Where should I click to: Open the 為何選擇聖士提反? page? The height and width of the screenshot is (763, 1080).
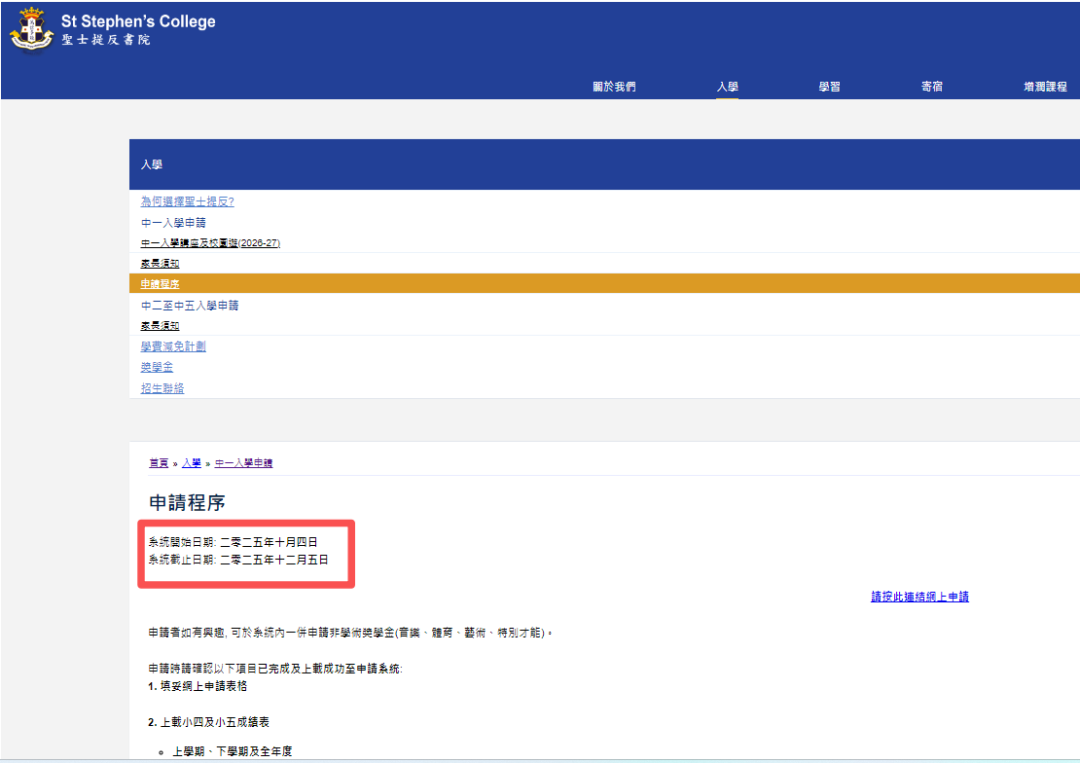tap(187, 201)
